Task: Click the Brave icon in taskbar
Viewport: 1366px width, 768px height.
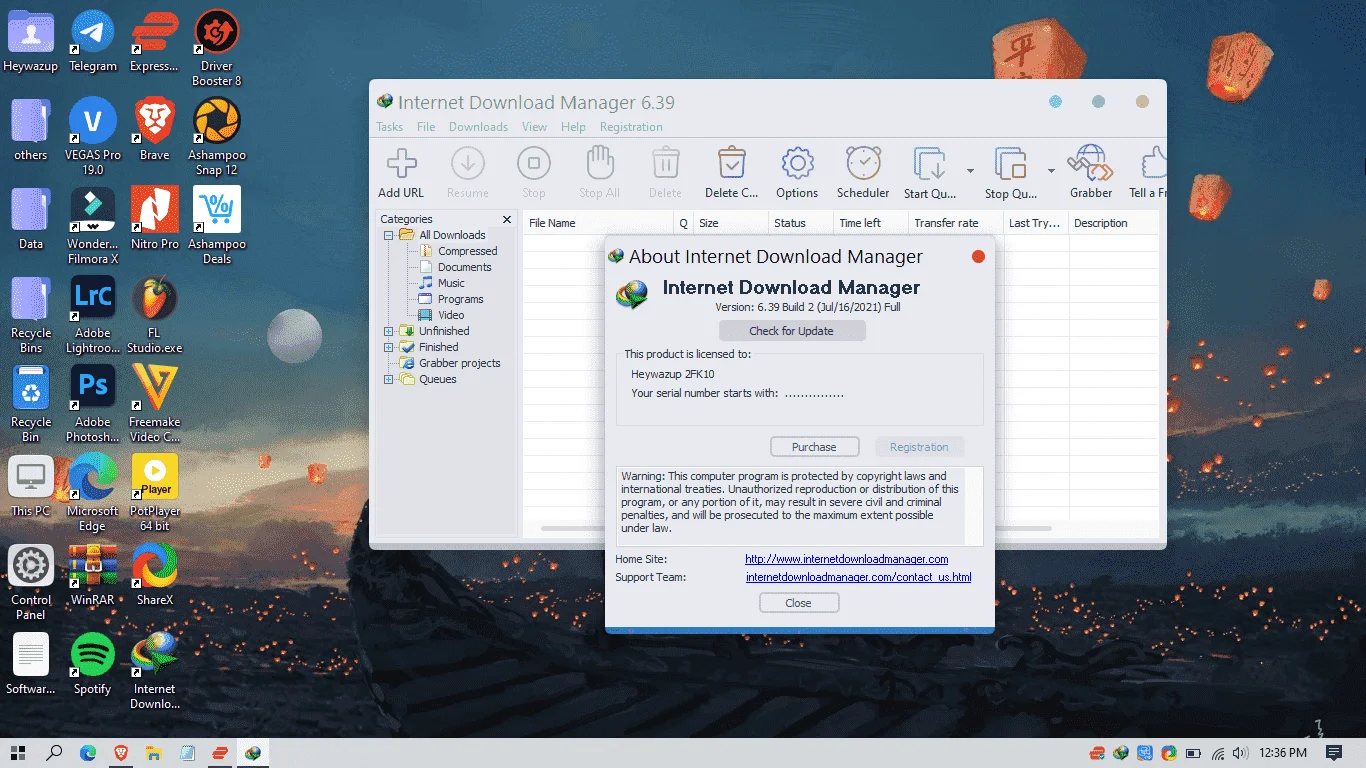Action: point(121,753)
